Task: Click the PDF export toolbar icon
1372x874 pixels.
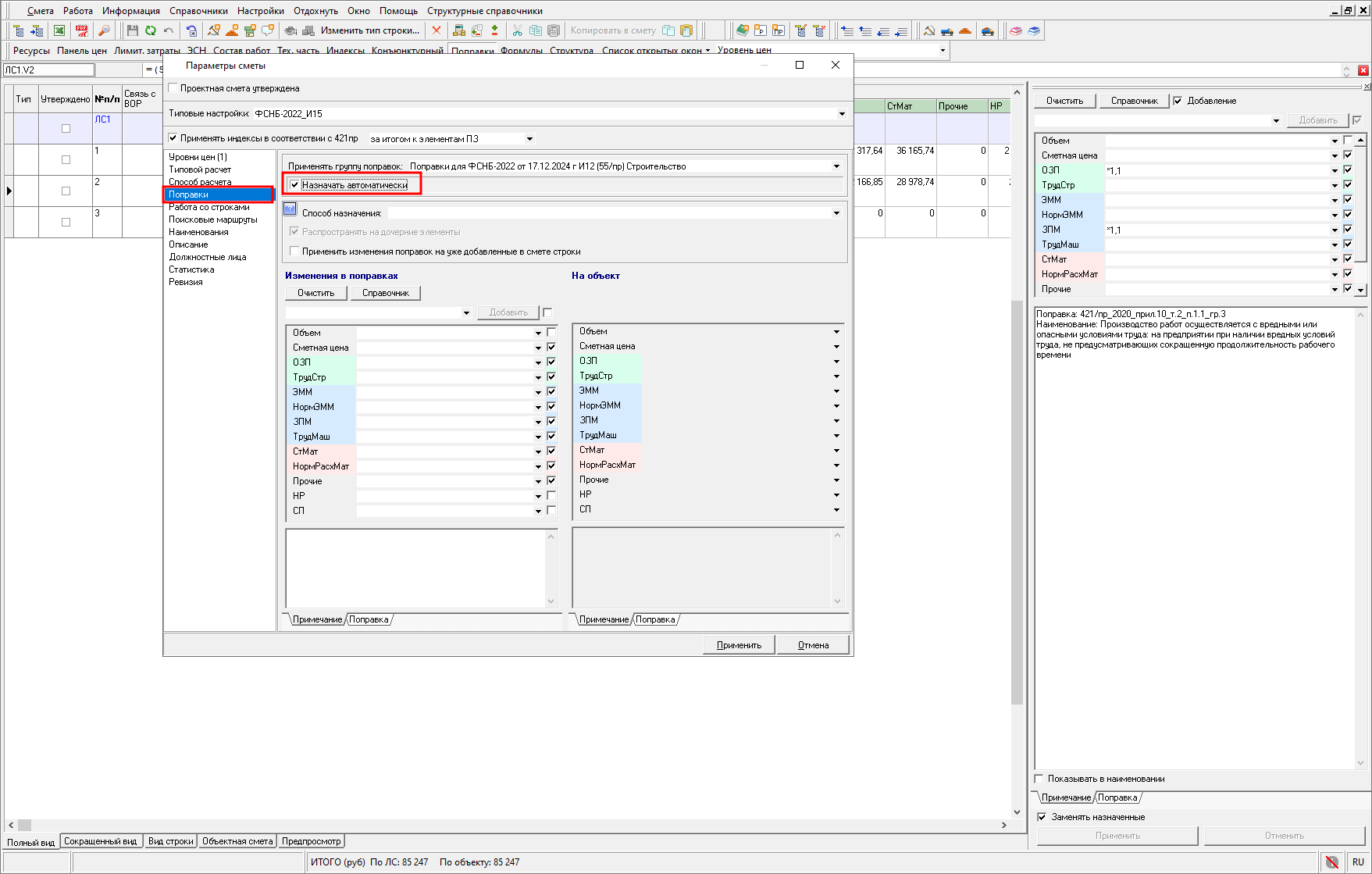Action: (81, 30)
